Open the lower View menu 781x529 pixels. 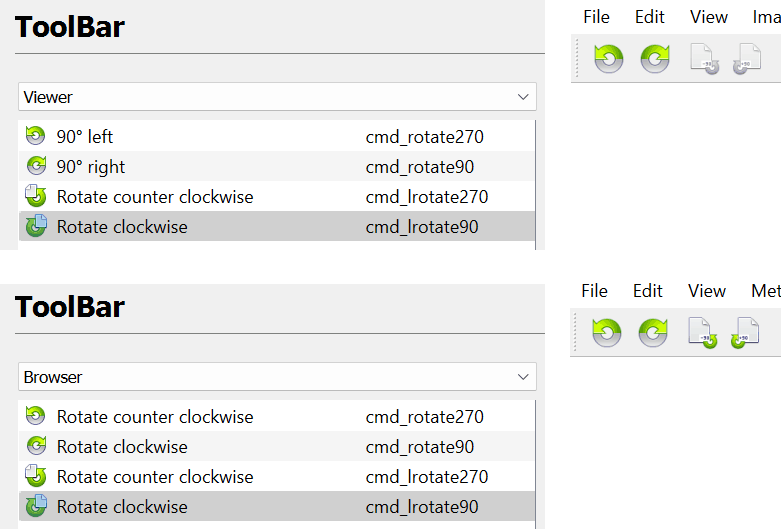tap(707, 291)
